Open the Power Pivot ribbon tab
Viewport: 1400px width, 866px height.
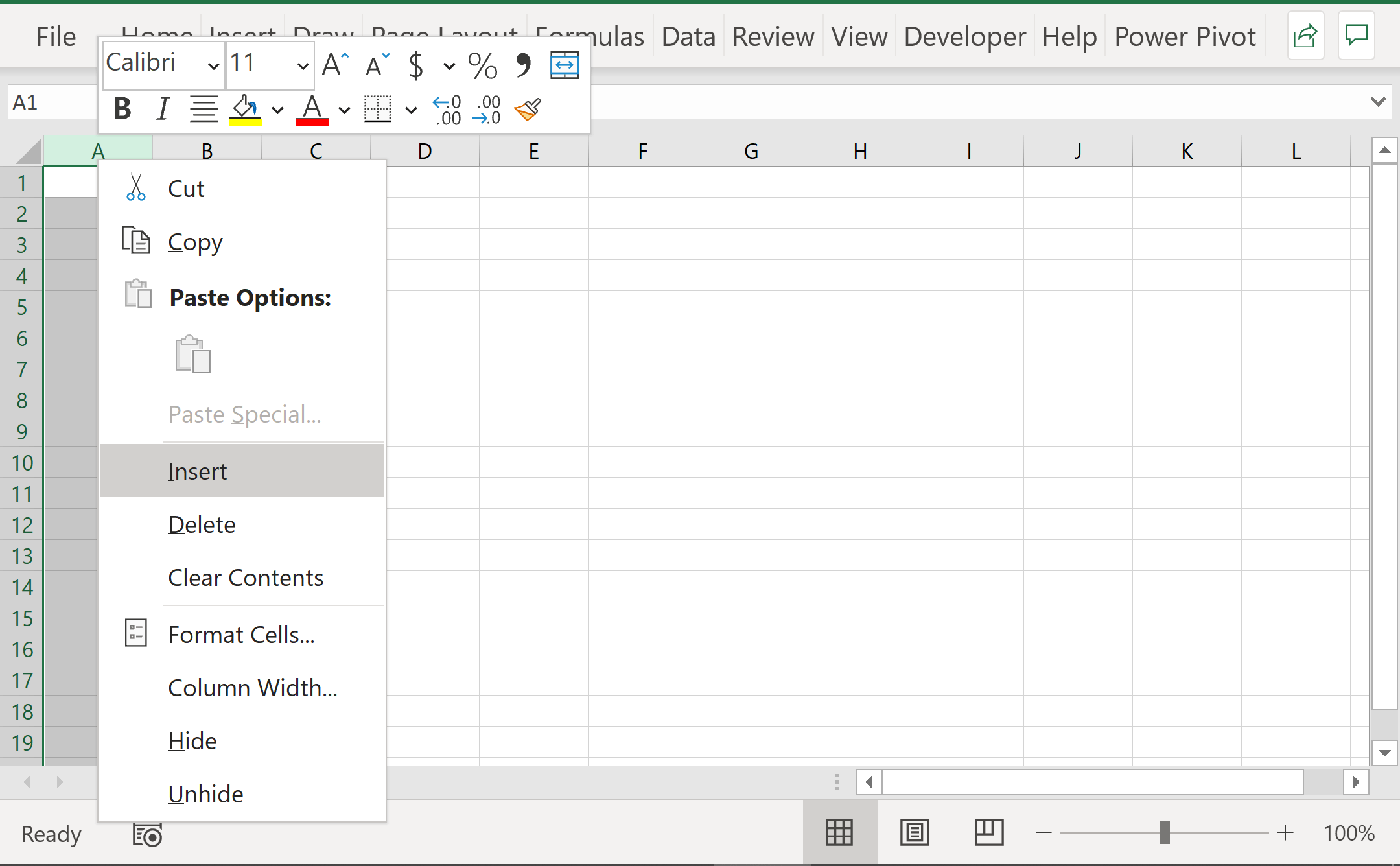(1185, 36)
